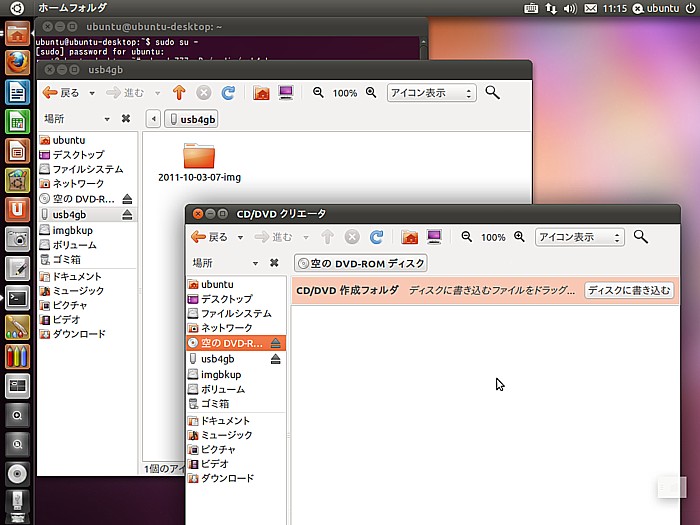Select the 2011-10-03-07-img folder
The image size is (700, 525).
200,161
